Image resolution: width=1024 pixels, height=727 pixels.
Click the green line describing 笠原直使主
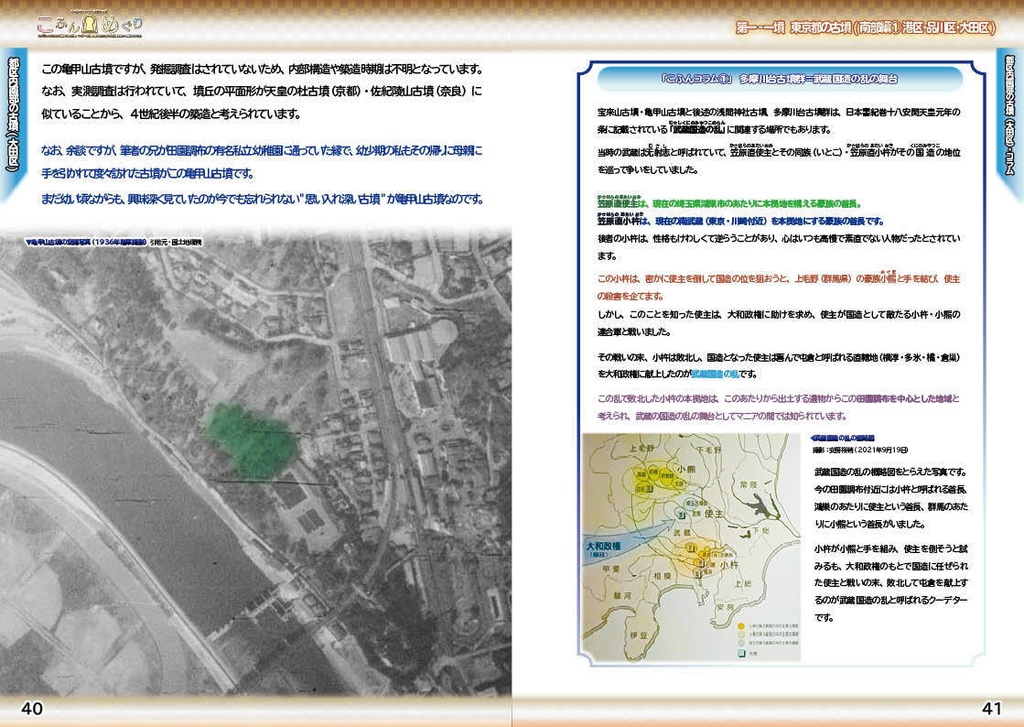tap(729, 203)
